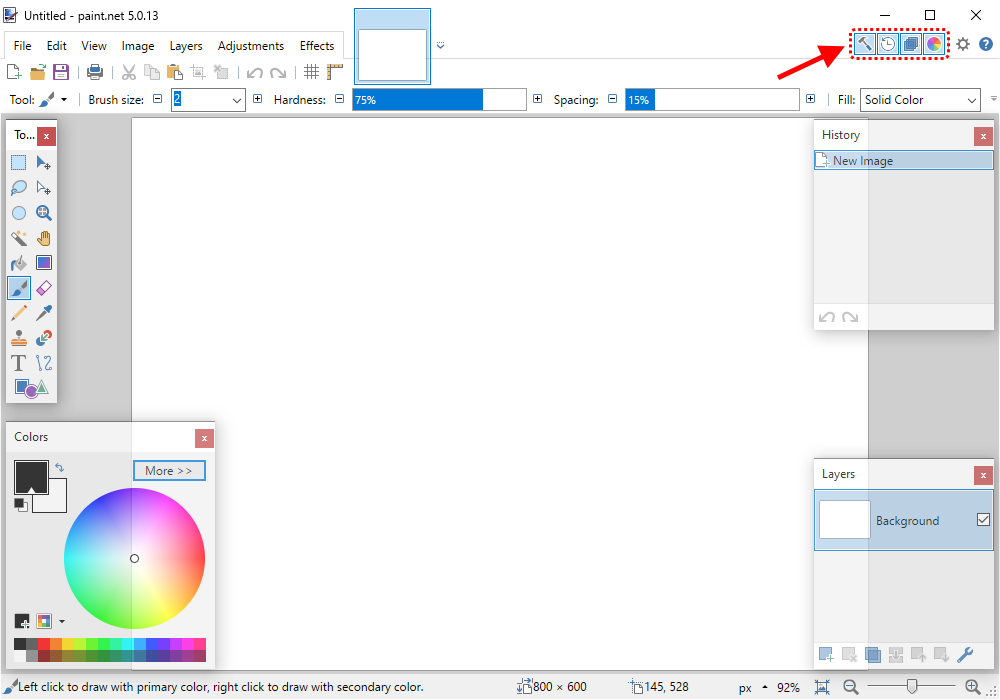This screenshot has width=1000, height=700.
Task: Open the Brush size dropdown
Action: click(237, 100)
